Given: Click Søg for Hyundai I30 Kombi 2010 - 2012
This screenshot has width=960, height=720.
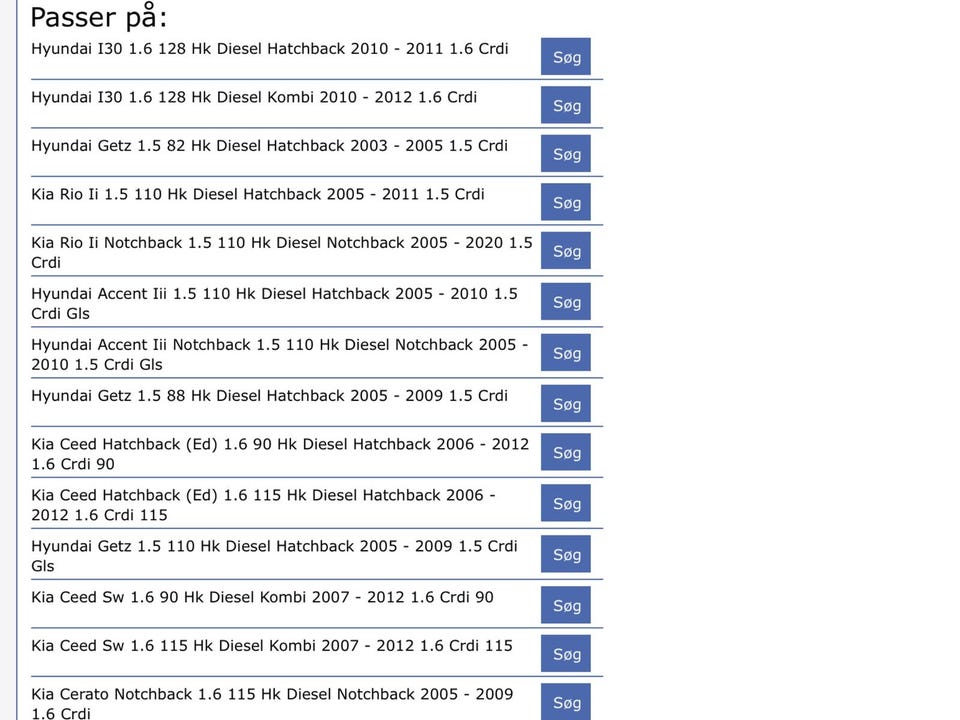Looking at the screenshot, I should point(566,105).
